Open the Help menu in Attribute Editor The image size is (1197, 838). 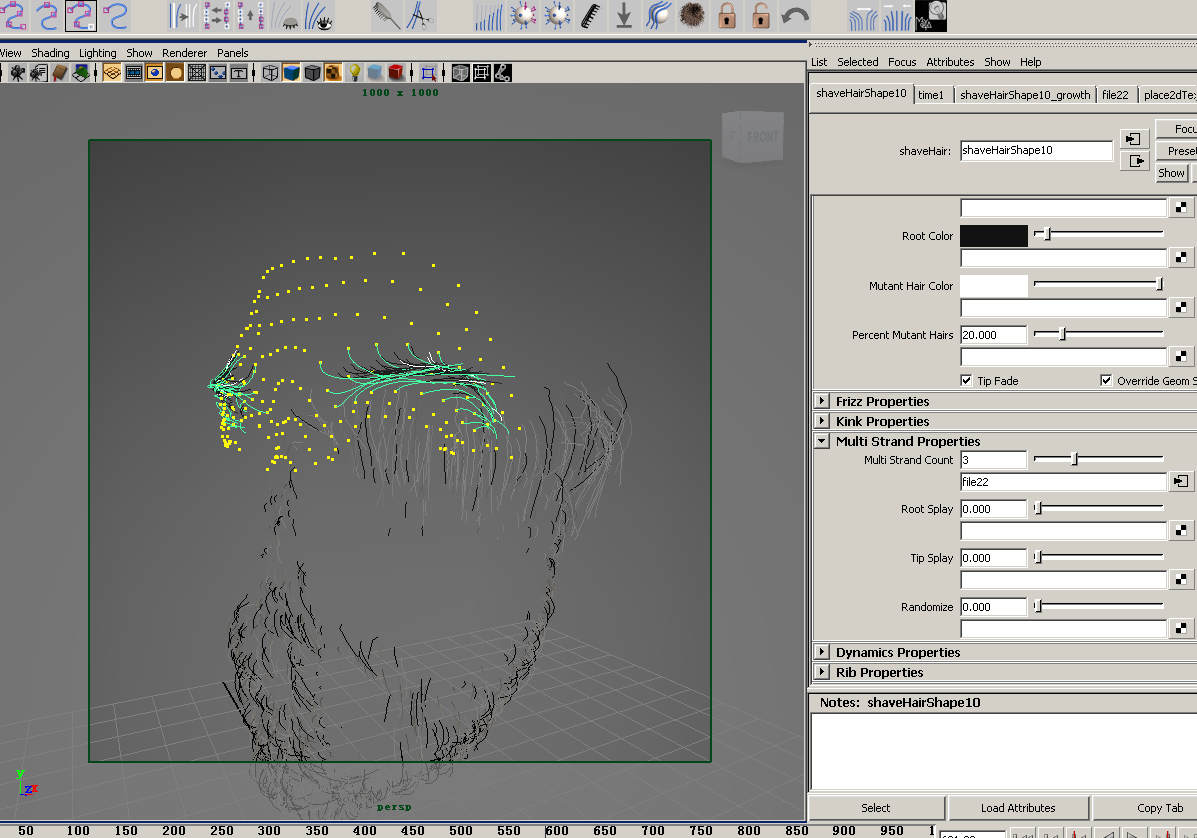[1030, 62]
